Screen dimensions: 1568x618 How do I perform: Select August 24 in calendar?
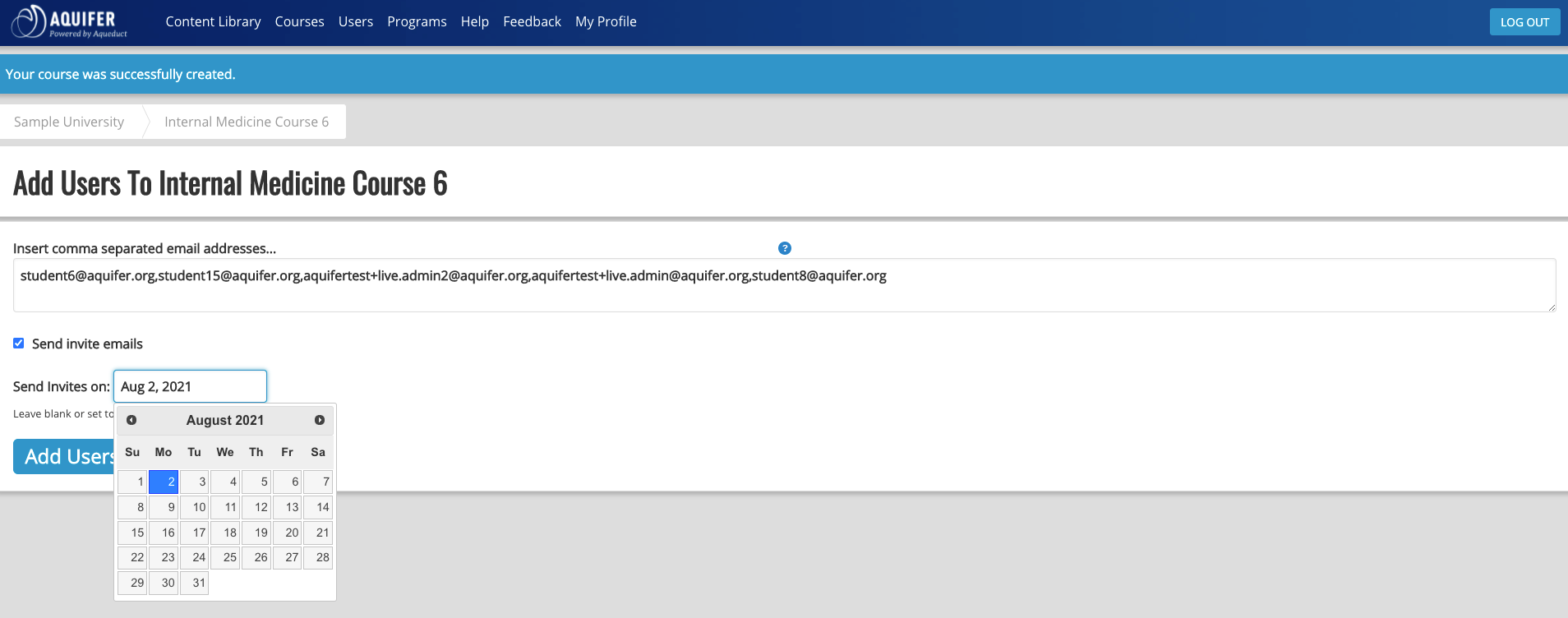(x=194, y=557)
